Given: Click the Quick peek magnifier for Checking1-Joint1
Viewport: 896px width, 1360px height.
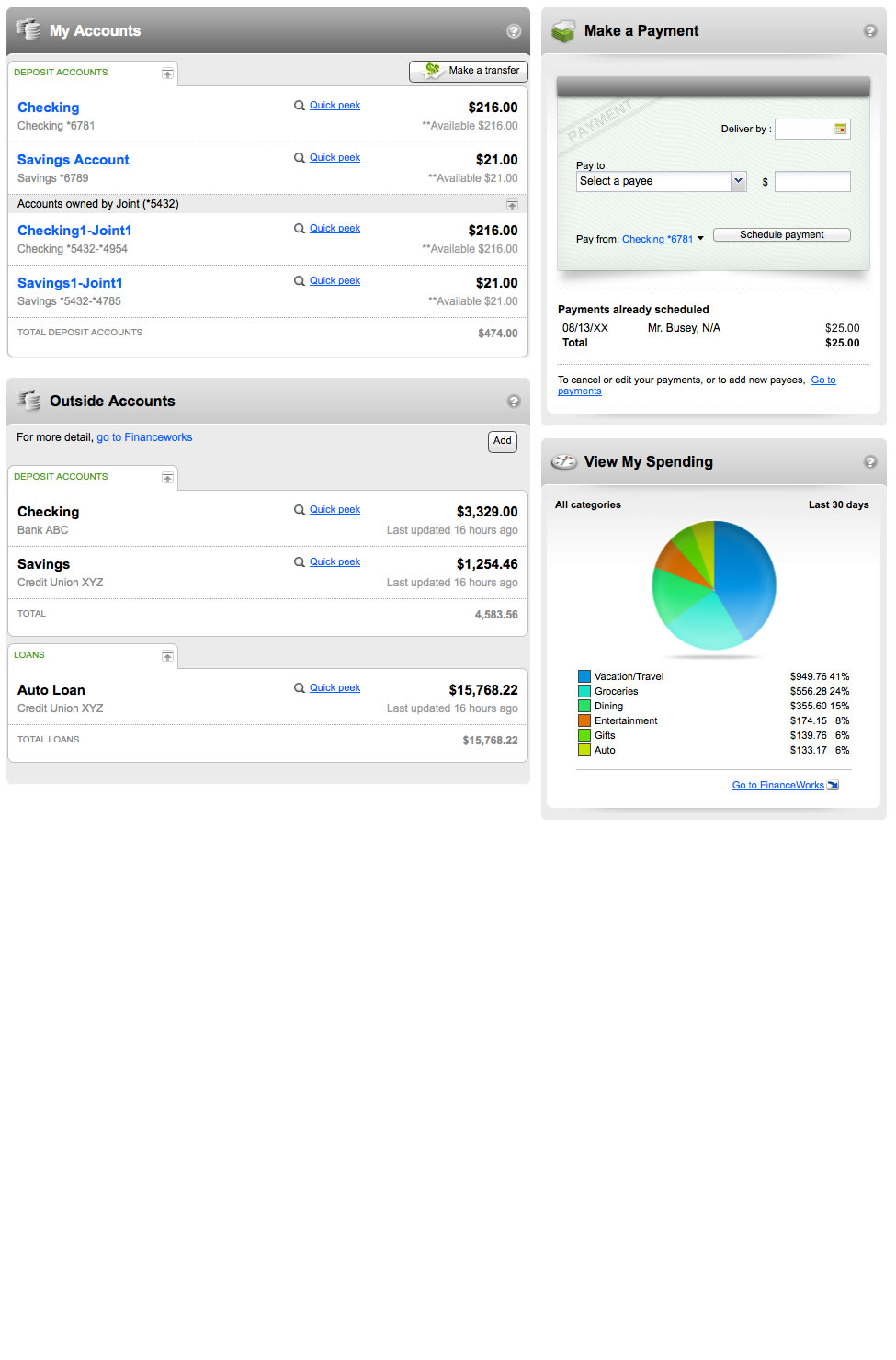Looking at the screenshot, I should 299,228.
